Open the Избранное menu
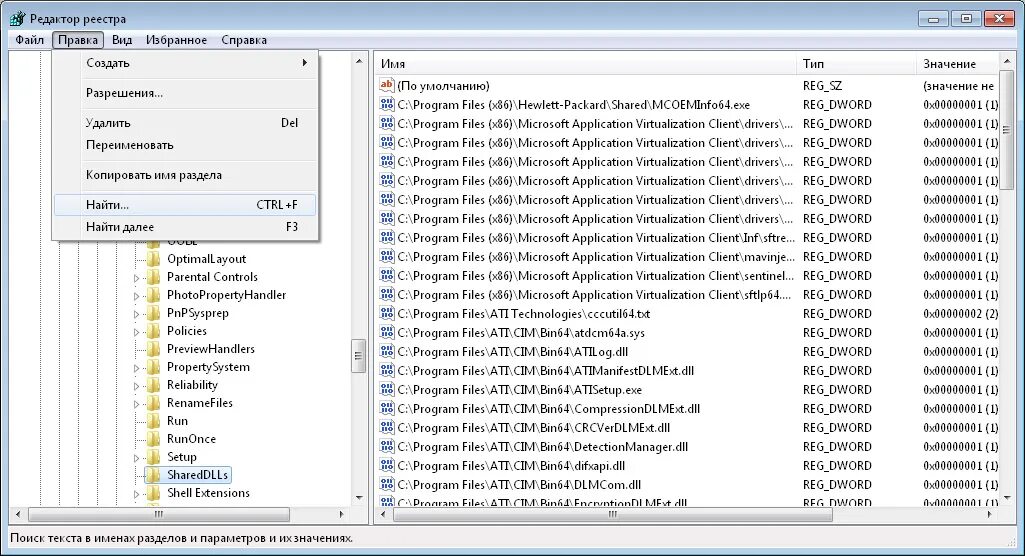 pyautogui.click(x=176, y=40)
